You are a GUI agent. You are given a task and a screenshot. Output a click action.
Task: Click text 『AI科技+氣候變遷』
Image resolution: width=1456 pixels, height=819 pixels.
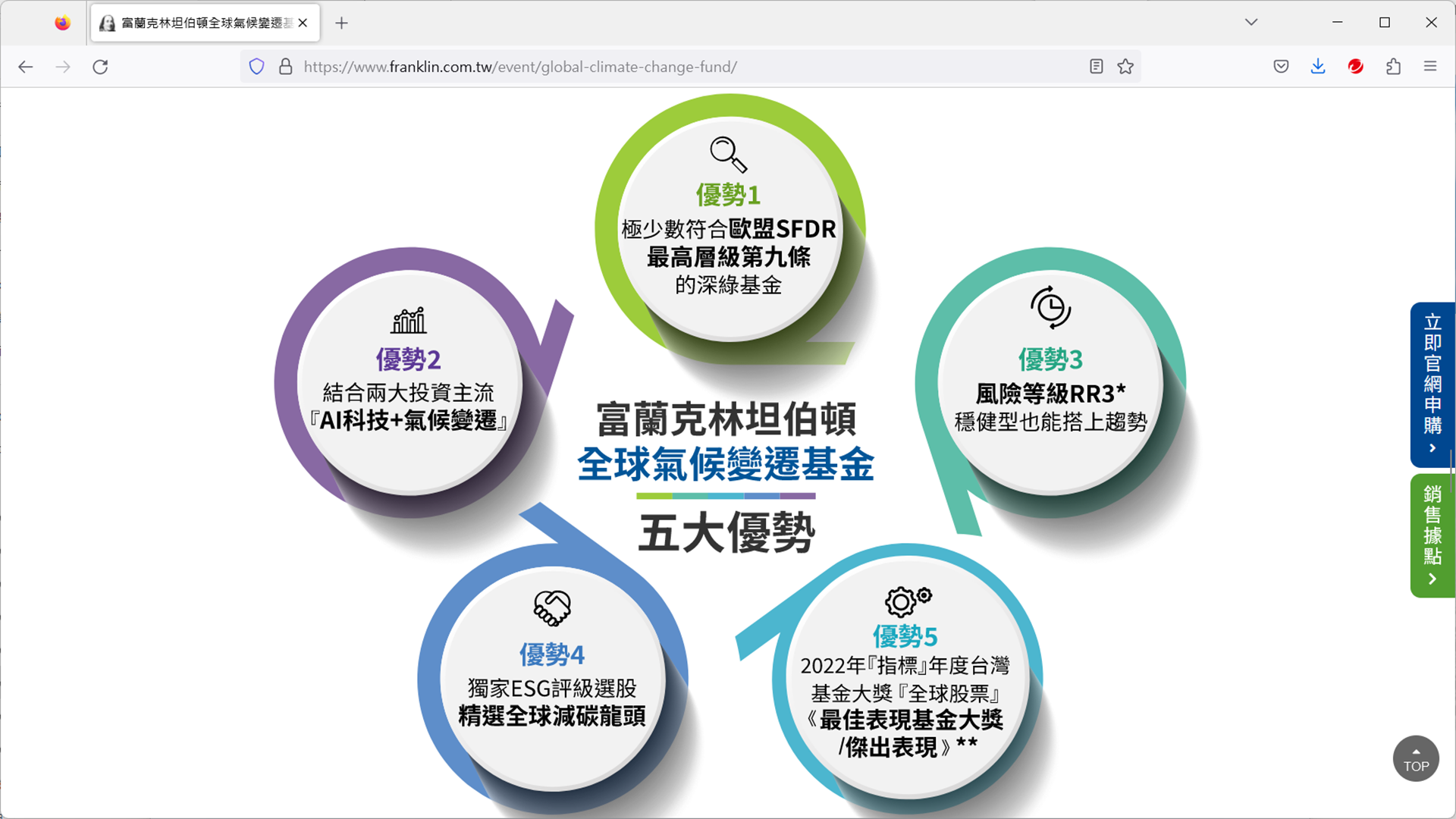[408, 420]
